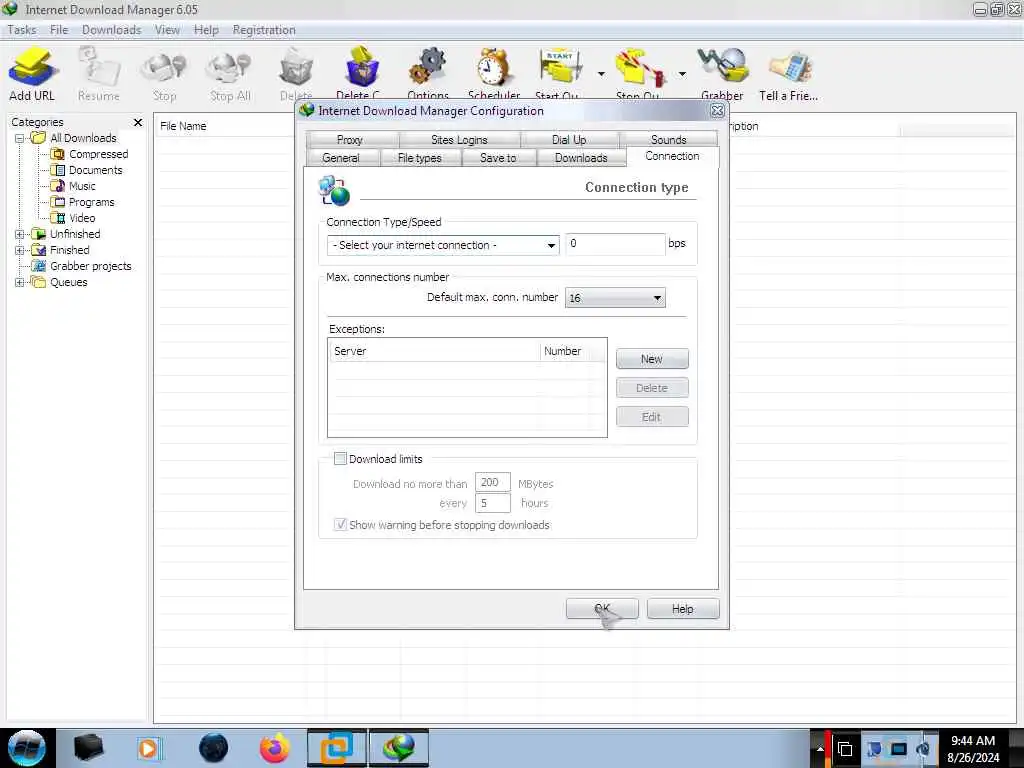This screenshot has height=768, width=1024.
Task: Switch to the Save to tab
Action: tap(498, 158)
